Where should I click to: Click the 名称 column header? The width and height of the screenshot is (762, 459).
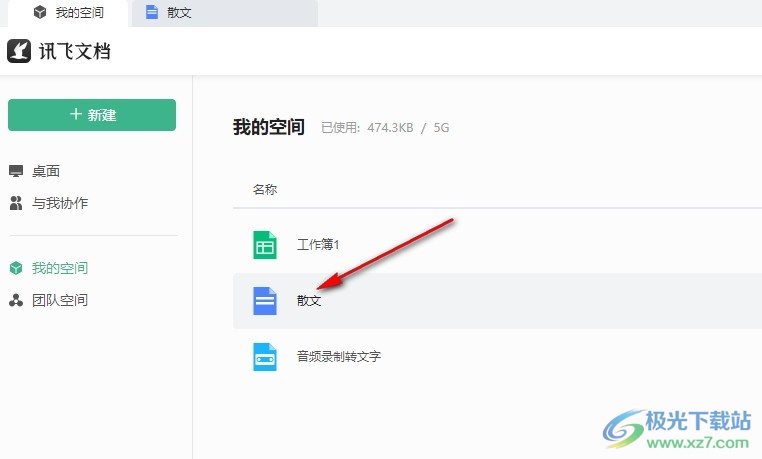click(x=265, y=189)
